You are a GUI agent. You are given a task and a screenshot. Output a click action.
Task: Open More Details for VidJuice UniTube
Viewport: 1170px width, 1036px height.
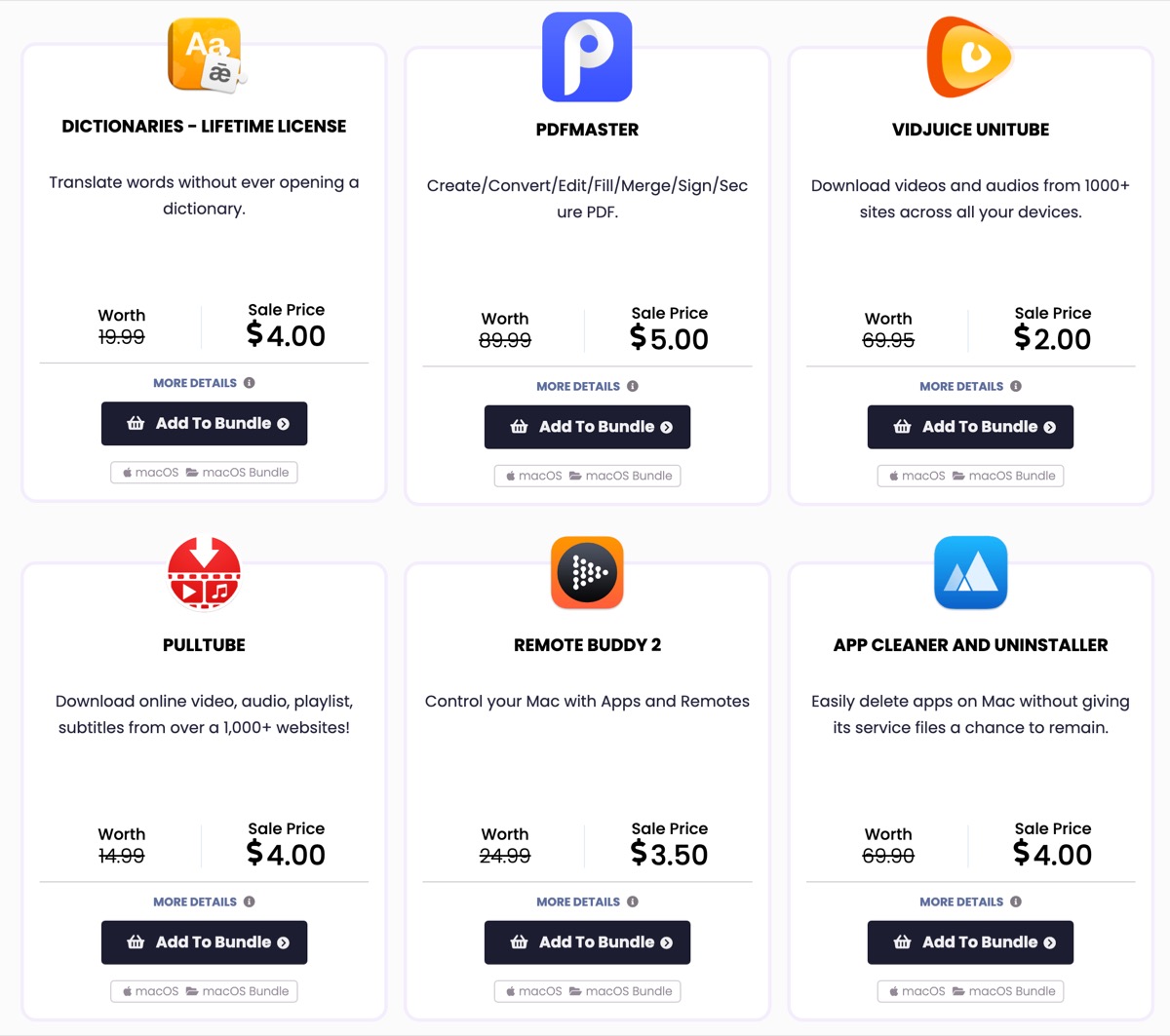[x=961, y=386]
